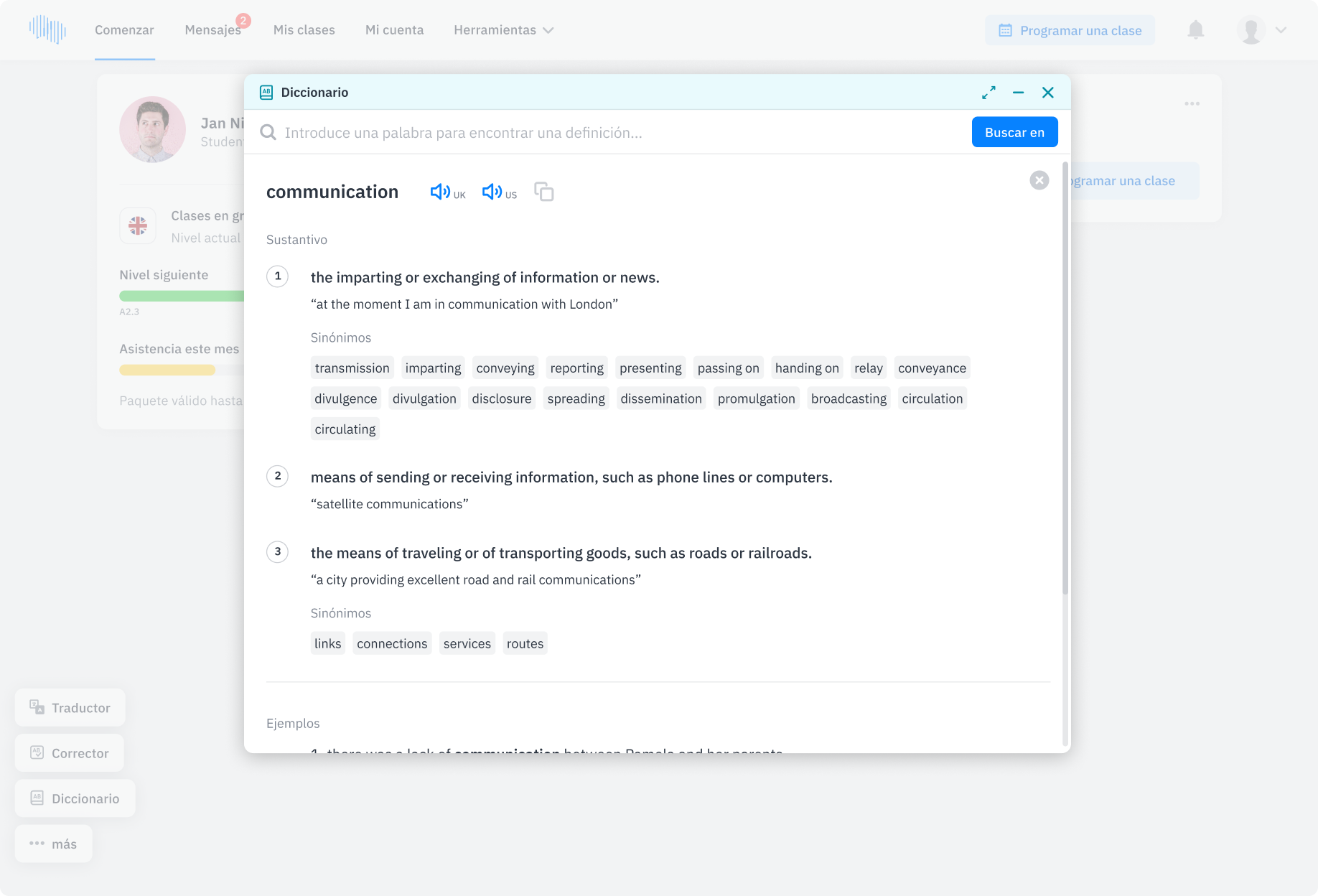Focus the dictionary word search field
This screenshot has width=1318, height=896.
click(x=617, y=133)
